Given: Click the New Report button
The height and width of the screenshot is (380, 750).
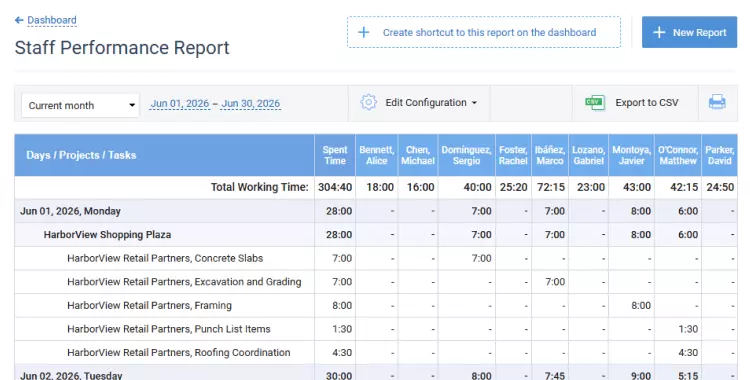Looking at the screenshot, I should point(689,32).
